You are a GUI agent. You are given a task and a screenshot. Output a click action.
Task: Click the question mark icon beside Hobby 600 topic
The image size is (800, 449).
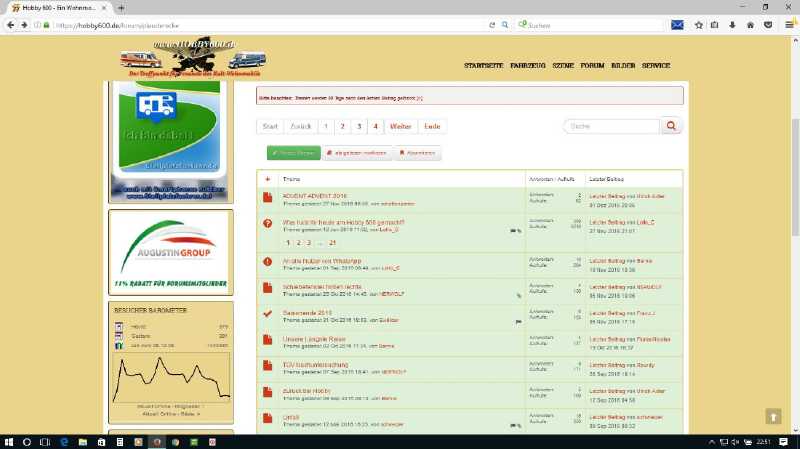tap(267, 223)
